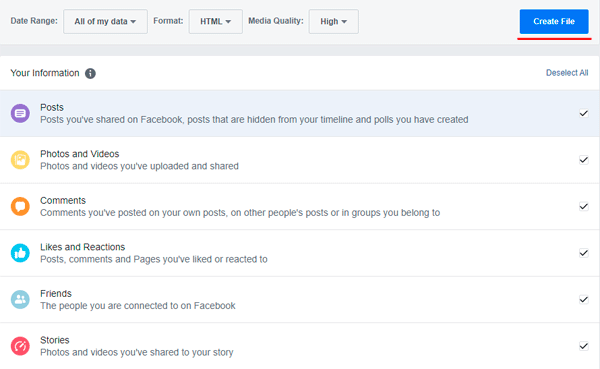Toggle the Likes and Reactions checkbox
This screenshot has height=369, width=600.
coord(584,253)
